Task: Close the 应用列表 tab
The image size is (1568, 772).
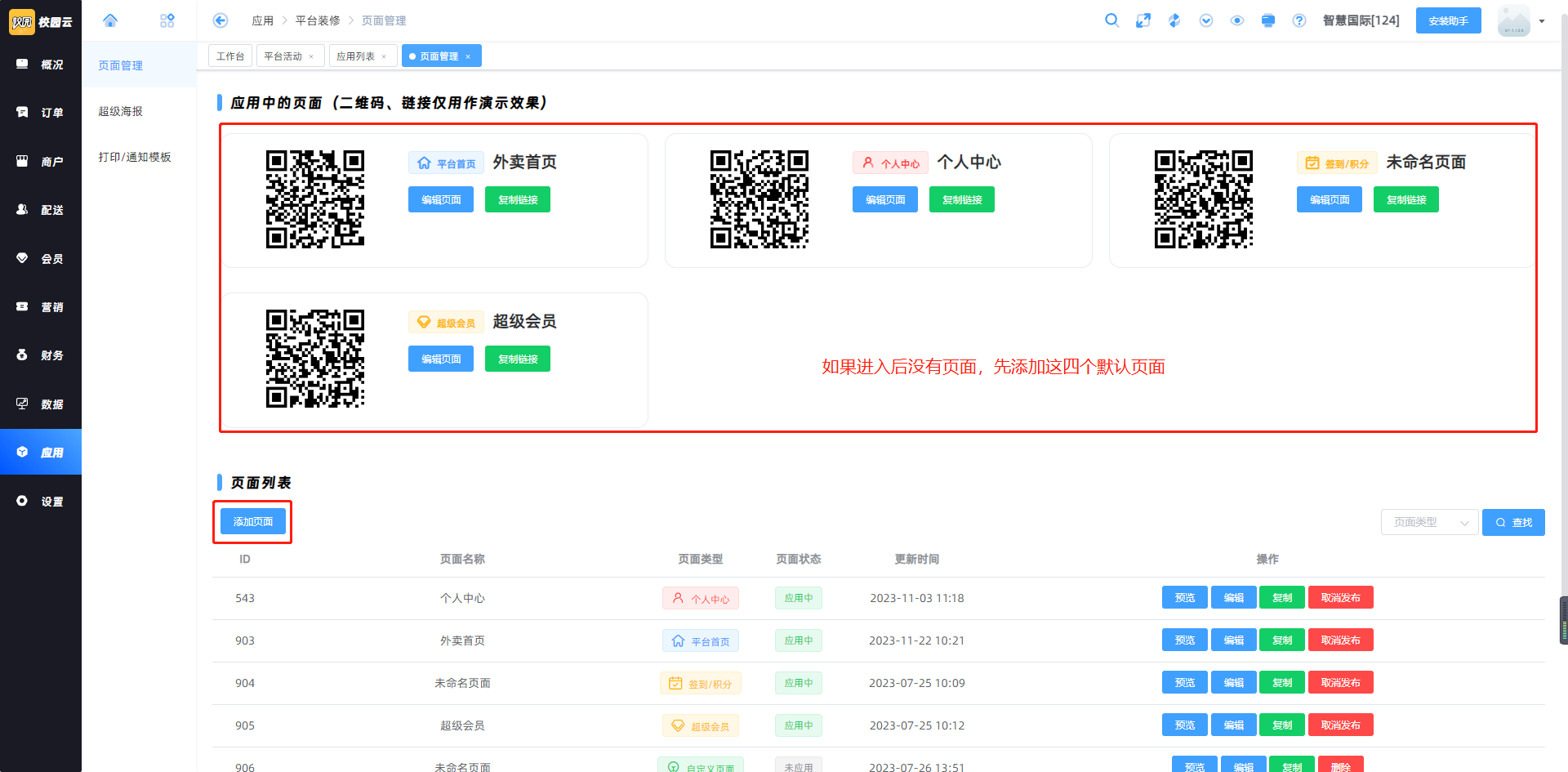Action: (384, 56)
